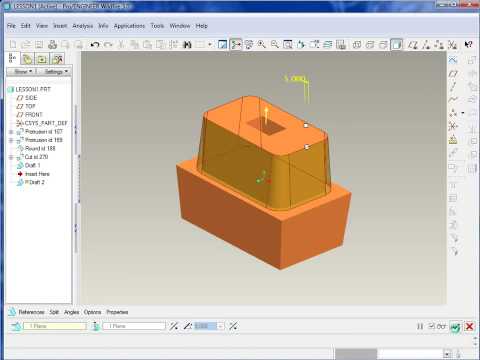Accept the draft with green checkmark
The width and height of the screenshot is (480, 360).
click(x=455, y=326)
